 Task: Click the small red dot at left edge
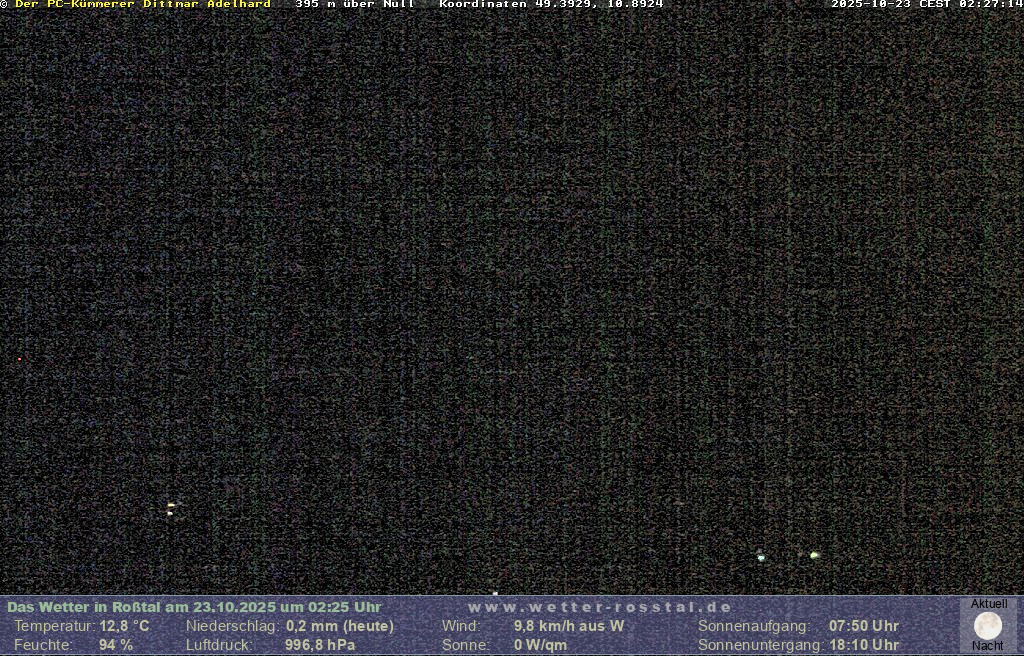(19, 359)
